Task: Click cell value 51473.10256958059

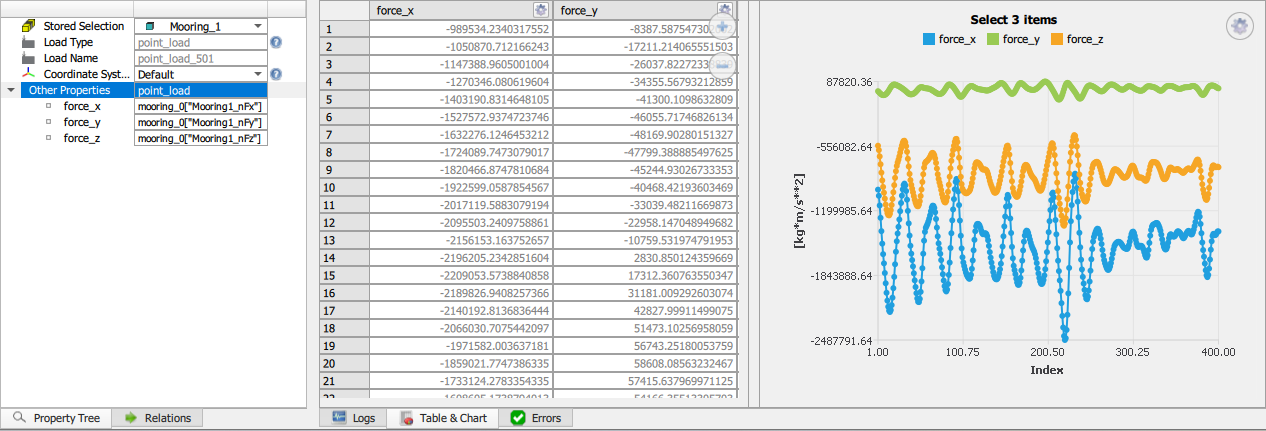Action: (x=644, y=328)
